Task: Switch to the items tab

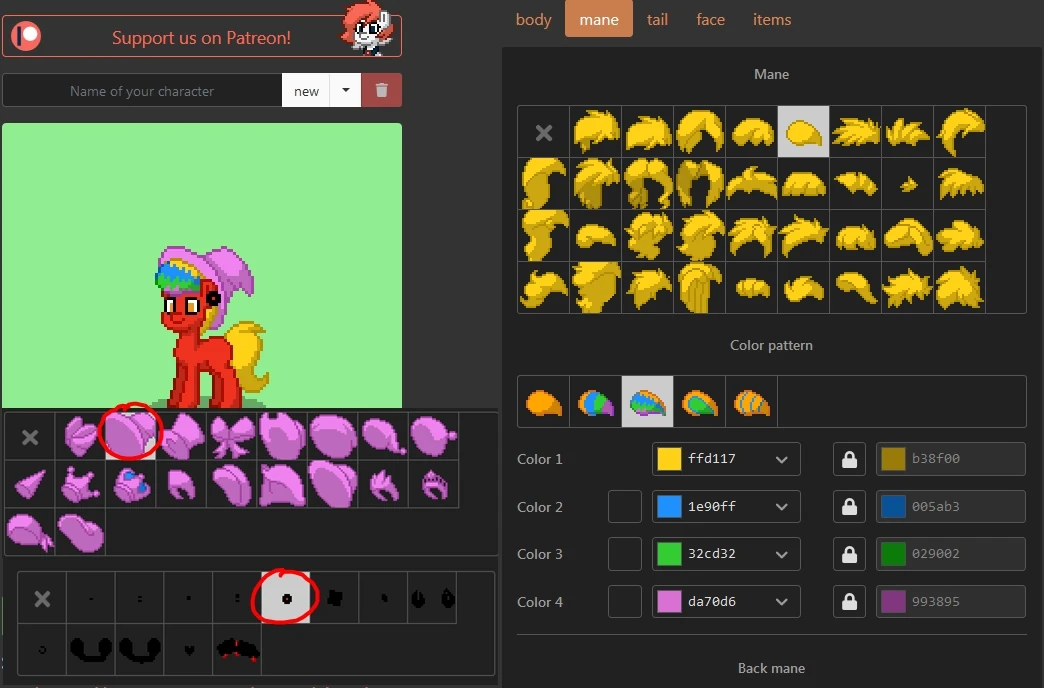Action: point(772,19)
